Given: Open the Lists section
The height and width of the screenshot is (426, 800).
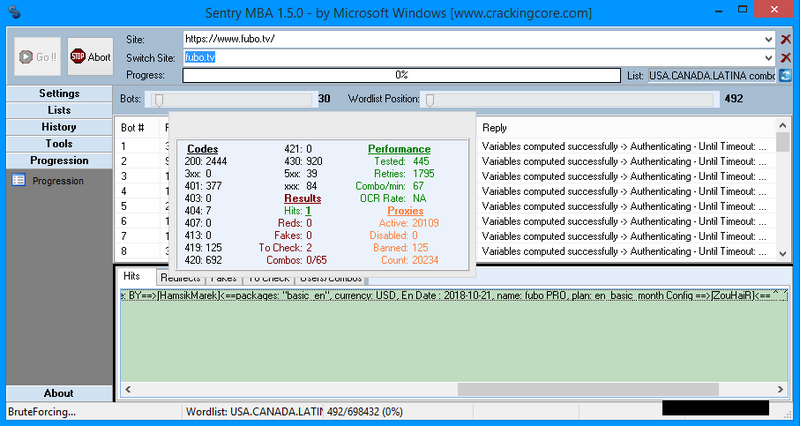Looking at the screenshot, I should click(59, 110).
